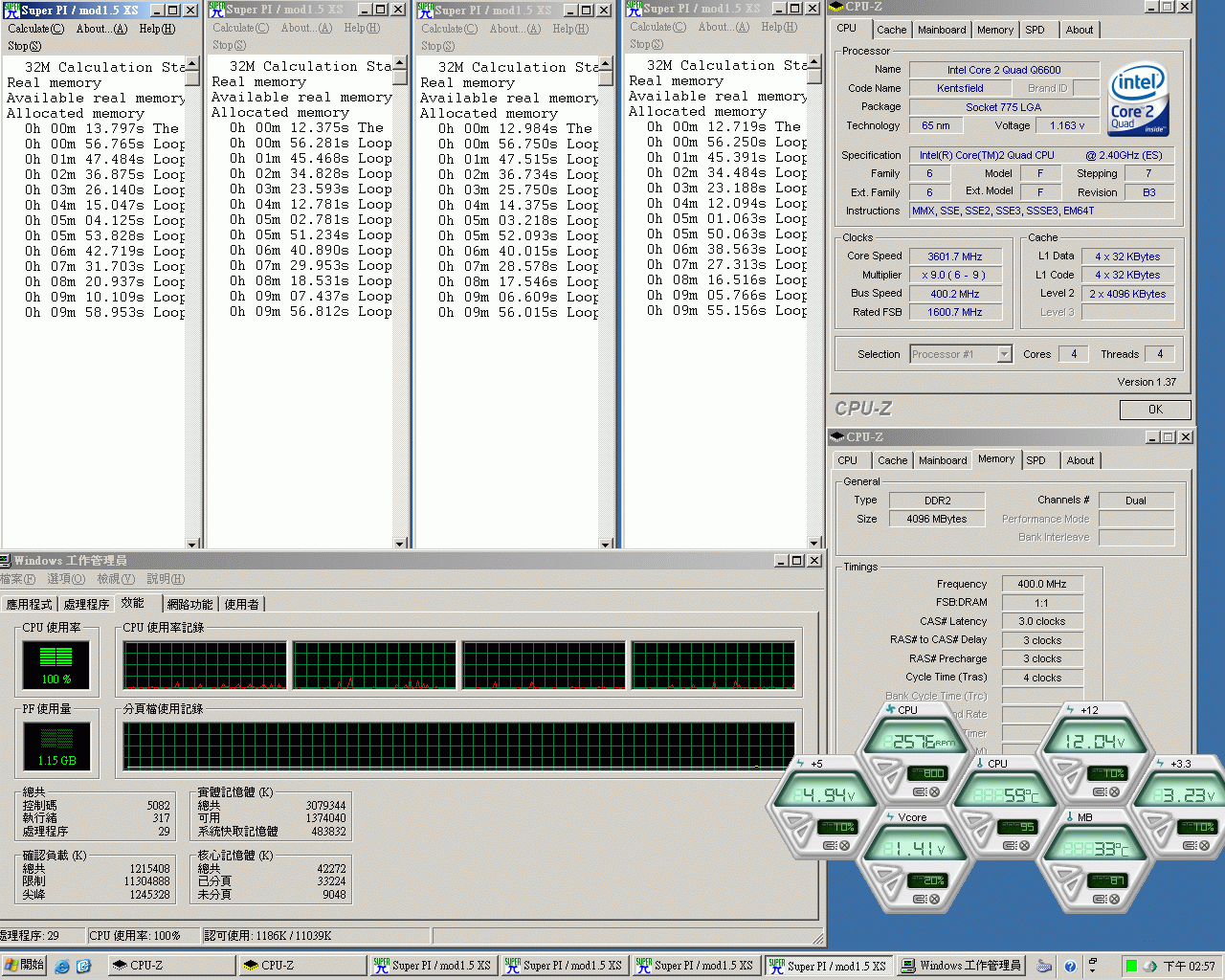
Task: Click up triangle on +5 voltage panel
Action: coord(794,821)
